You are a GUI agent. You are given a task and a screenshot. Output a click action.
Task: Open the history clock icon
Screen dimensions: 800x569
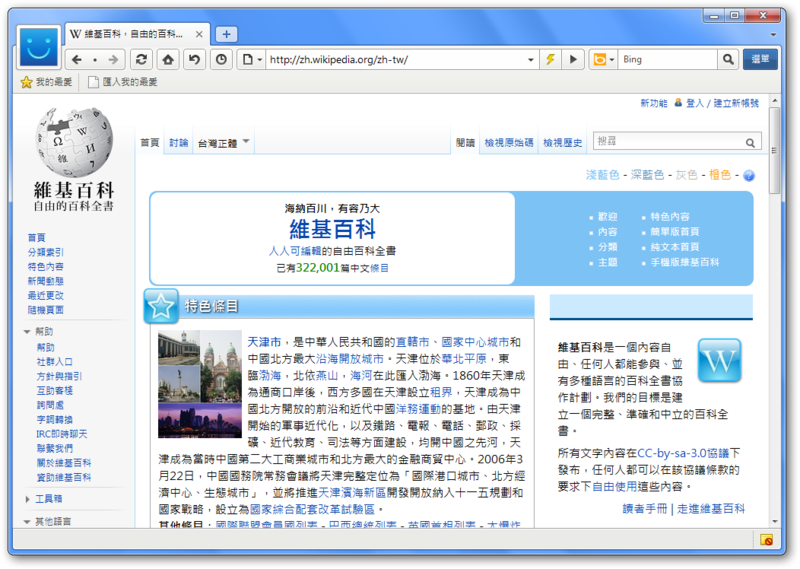point(221,60)
